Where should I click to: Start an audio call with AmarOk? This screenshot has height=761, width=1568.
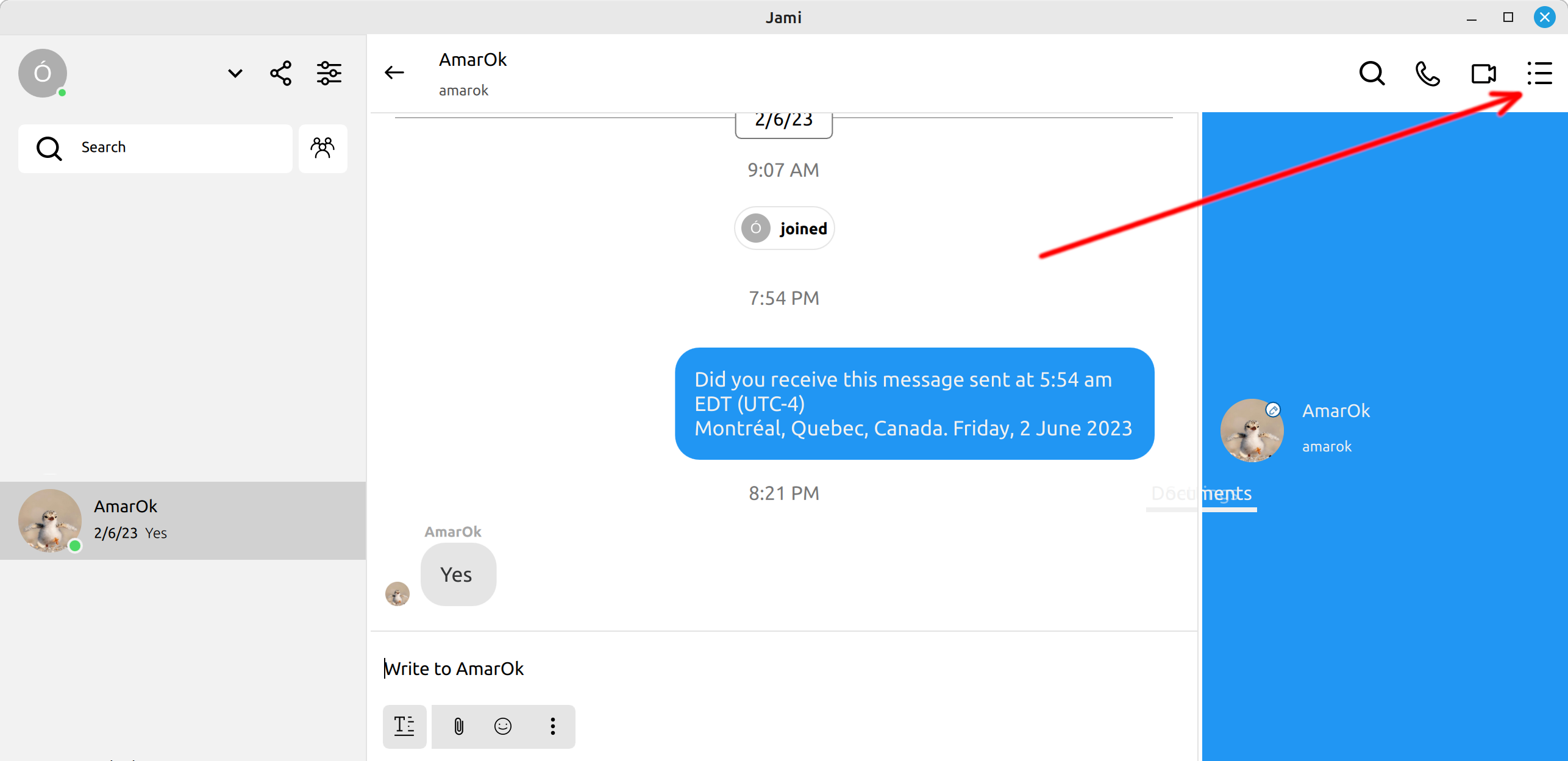click(x=1427, y=74)
